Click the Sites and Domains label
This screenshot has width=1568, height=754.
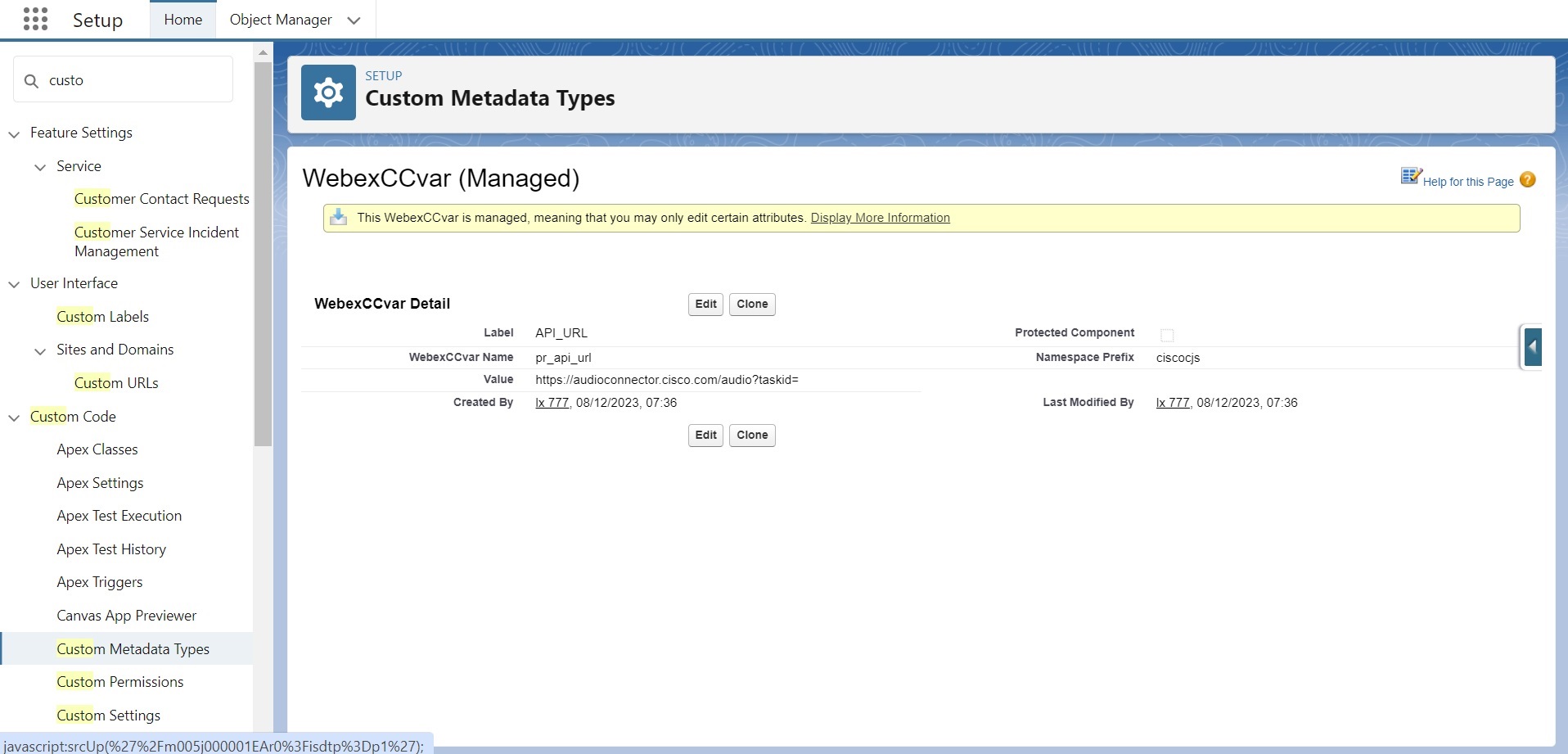coord(115,350)
